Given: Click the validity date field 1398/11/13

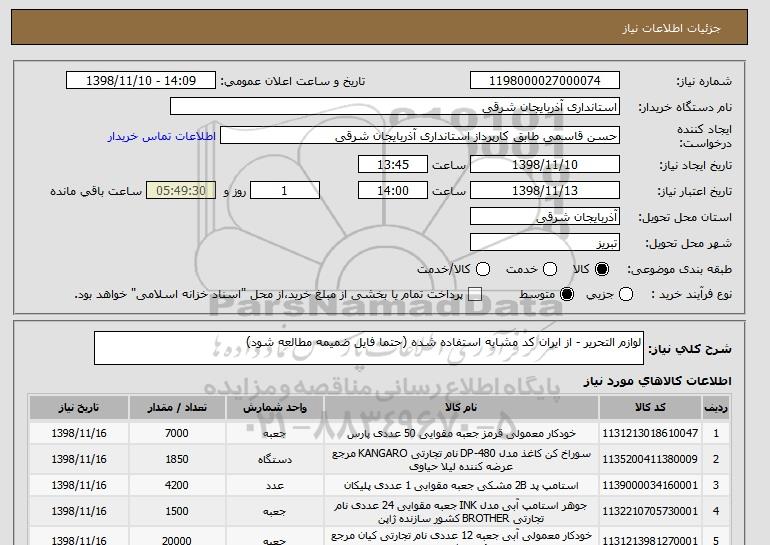Looking at the screenshot, I should coord(545,191).
